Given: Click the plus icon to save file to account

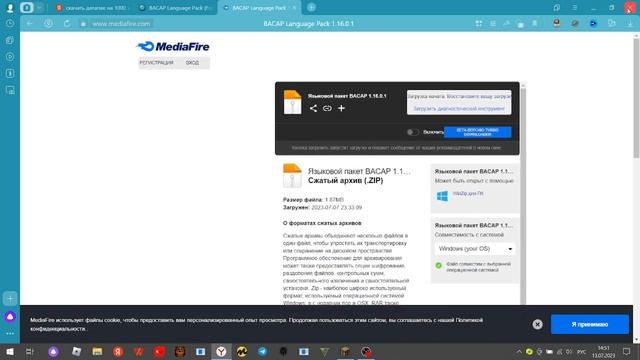Looking at the screenshot, I should 341,108.
